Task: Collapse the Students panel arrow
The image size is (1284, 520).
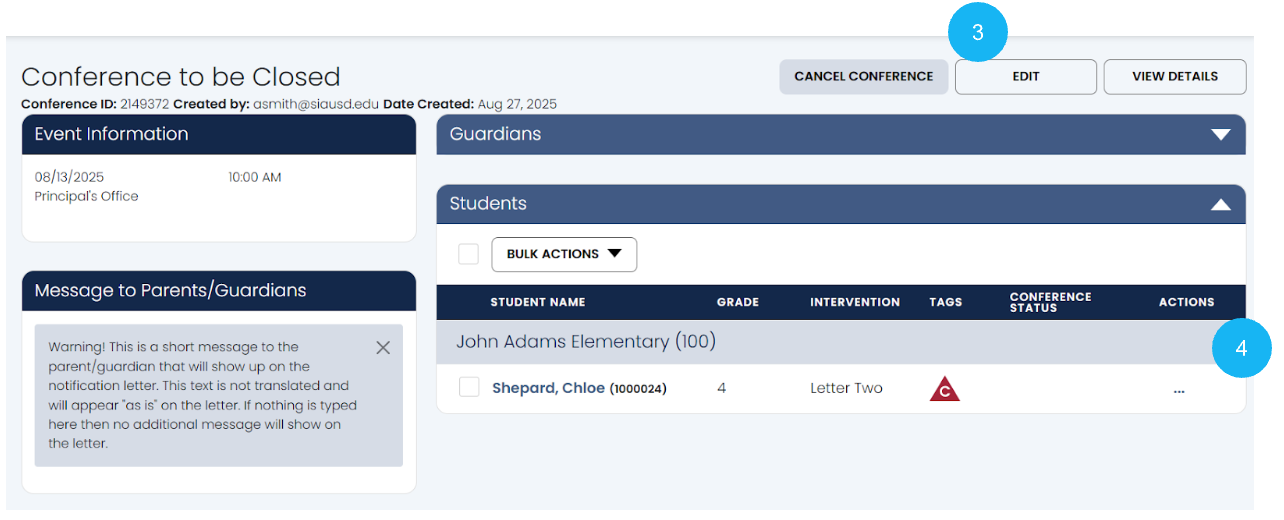Action: click(x=1220, y=204)
